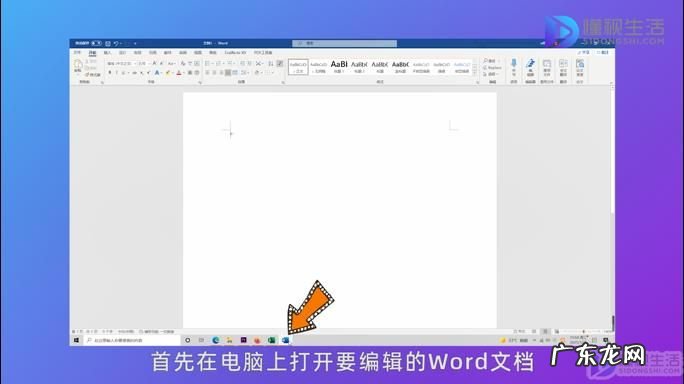Open the font size combo box
The width and height of the screenshot is (684, 384).
[143, 64]
